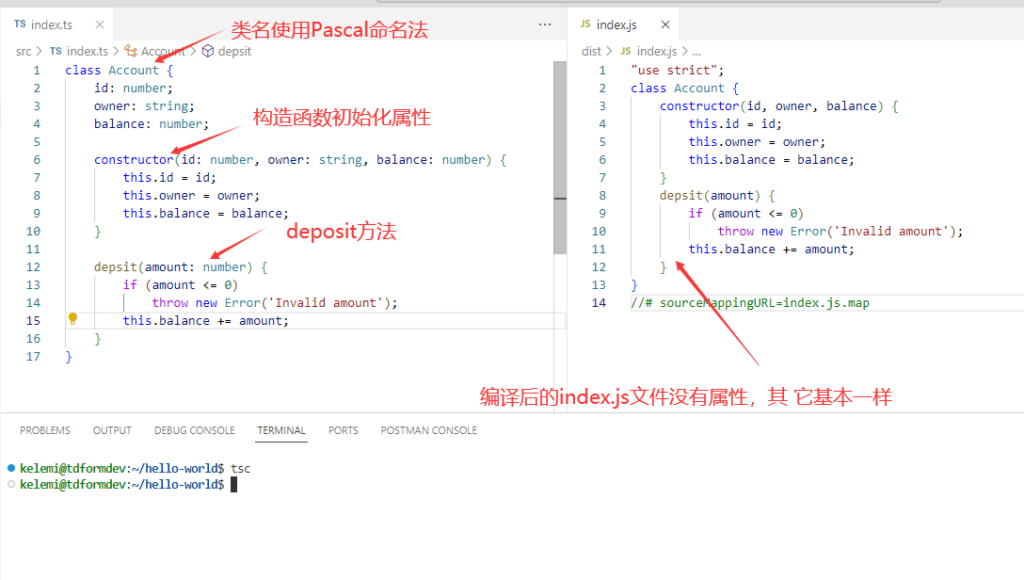This screenshot has height=580, width=1024.
Task: Open the PORTS panel tab
Action: coord(343,430)
